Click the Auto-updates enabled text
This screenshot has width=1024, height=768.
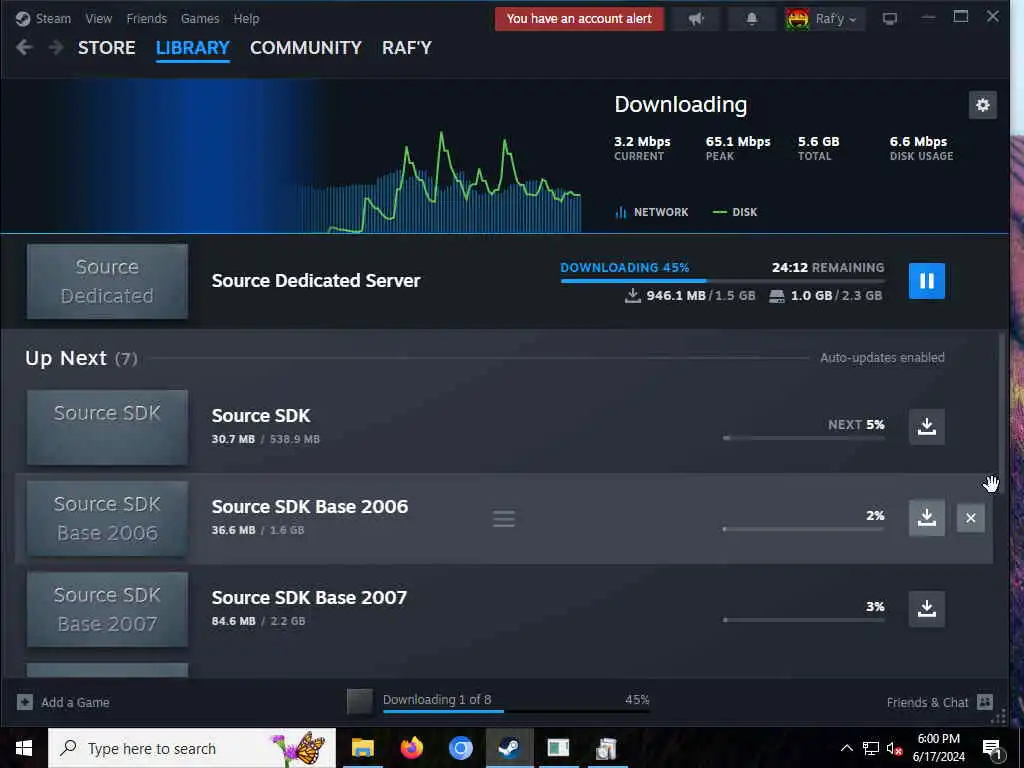(x=882, y=358)
